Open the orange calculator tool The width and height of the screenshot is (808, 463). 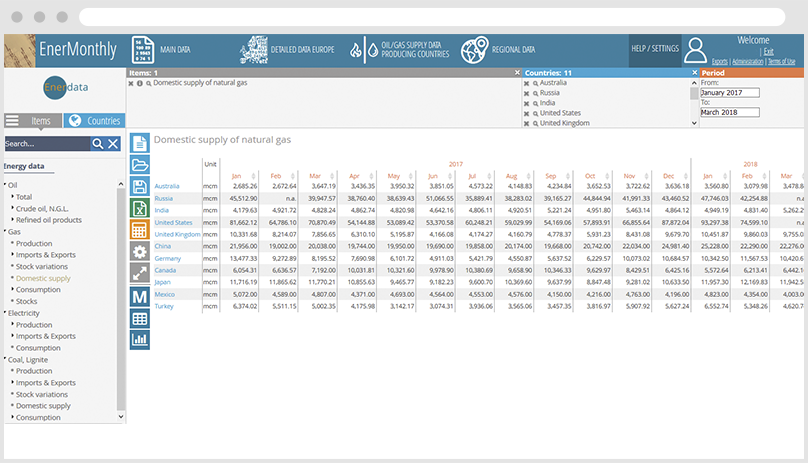(x=139, y=230)
